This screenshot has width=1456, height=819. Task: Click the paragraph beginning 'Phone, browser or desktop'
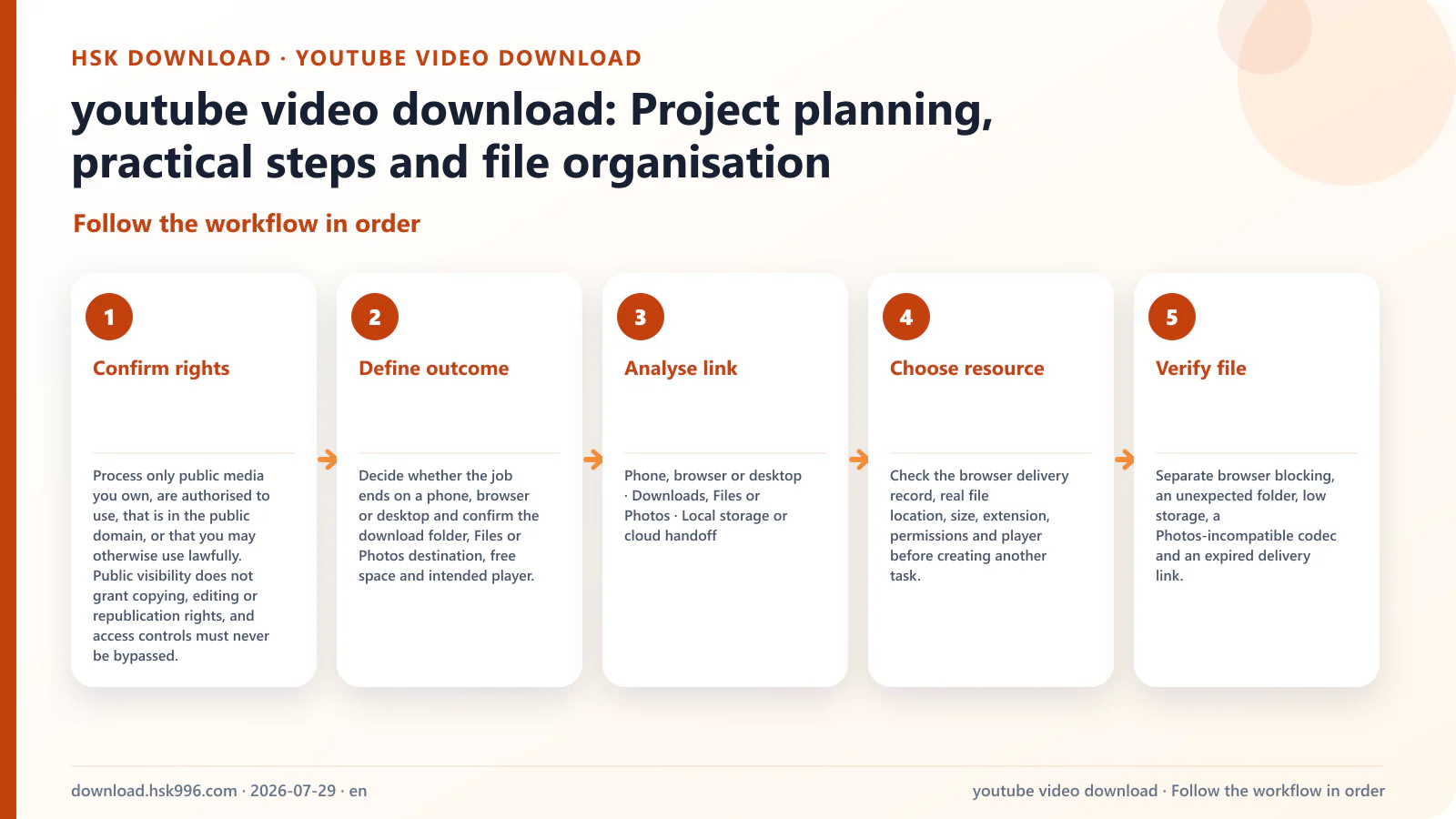[713, 505]
